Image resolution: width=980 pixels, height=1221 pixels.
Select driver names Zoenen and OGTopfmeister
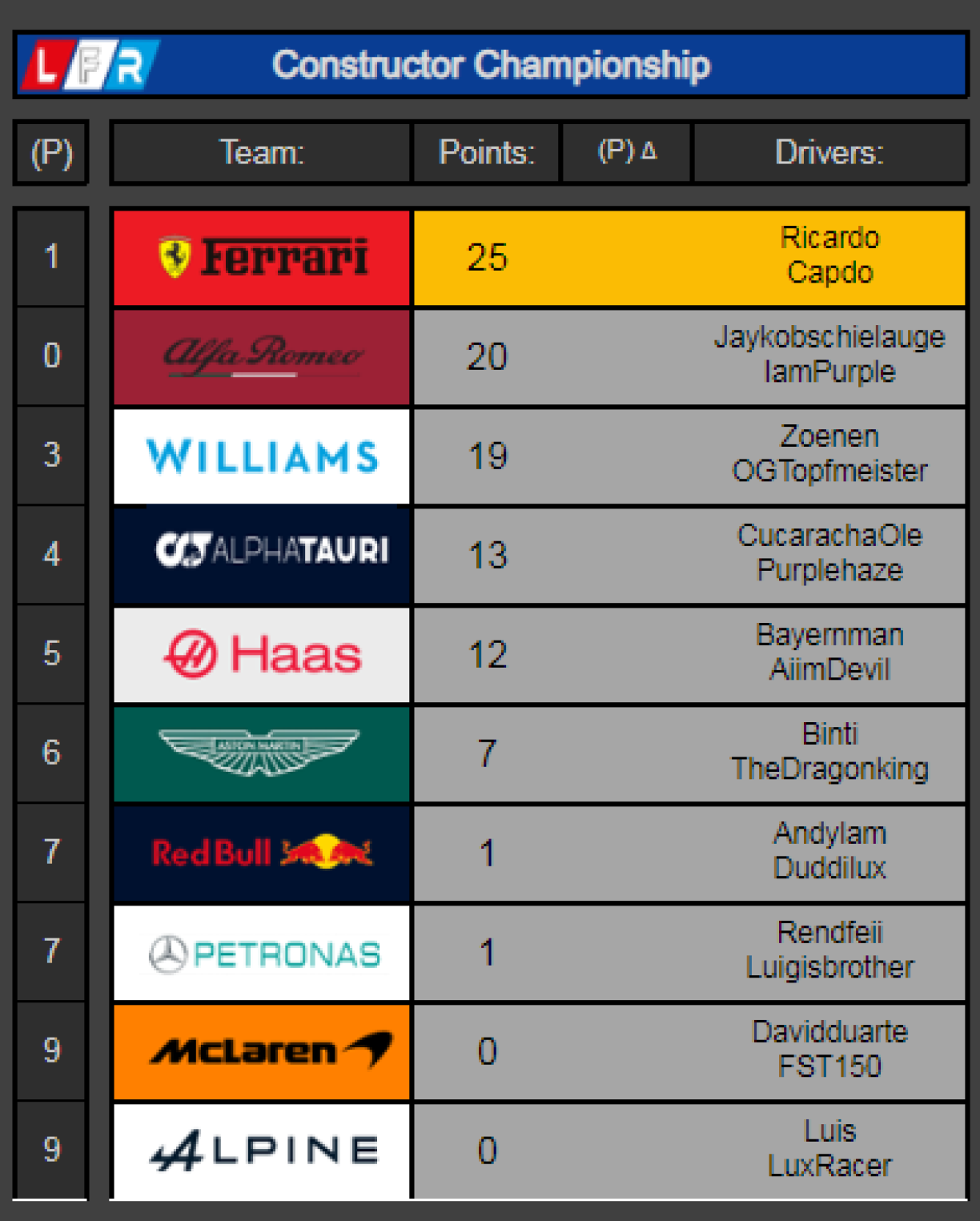[x=829, y=454]
